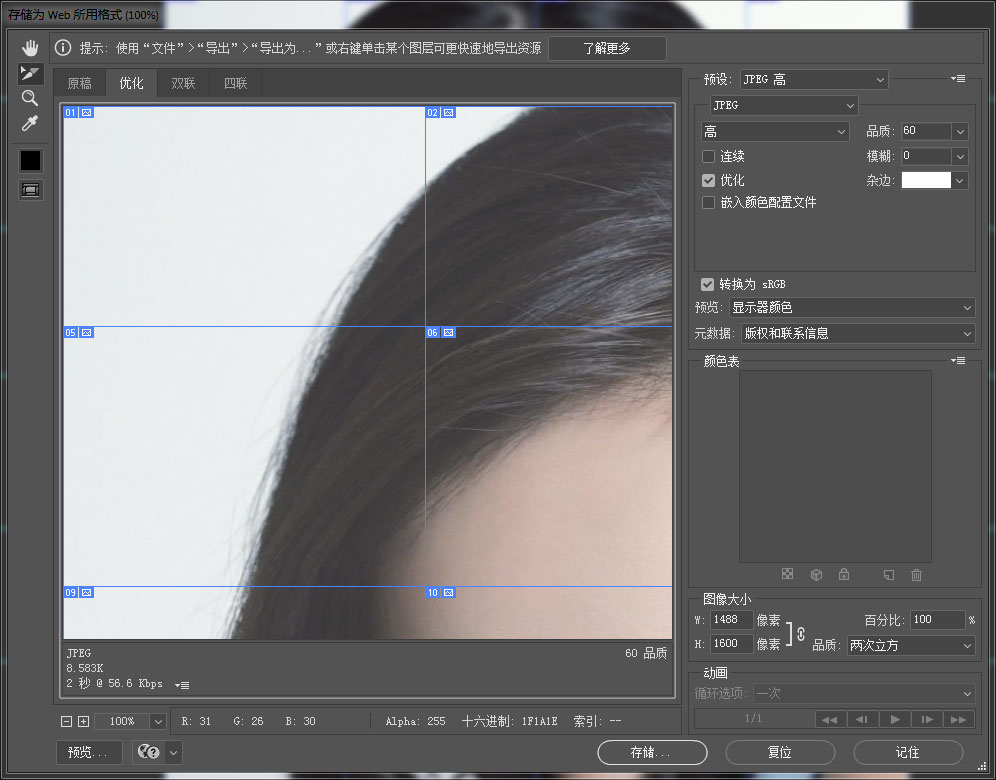Open the 预设 JPEG 高 dropdown
Viewport: 996px width, 780px height.
click(814, 79)
